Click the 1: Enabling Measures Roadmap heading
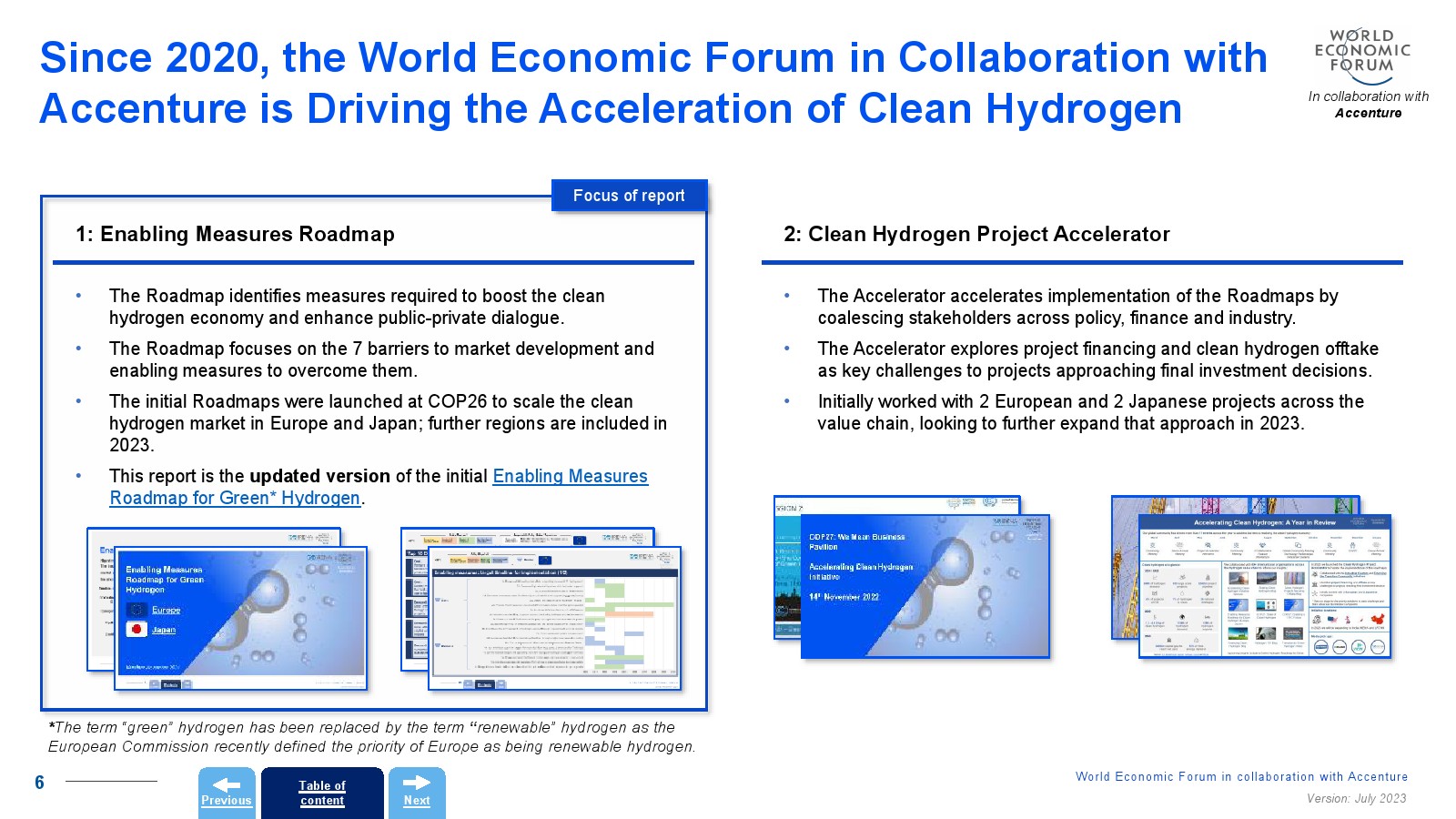The width and height of the screenshot is (1456, 819). coord(235,234)
